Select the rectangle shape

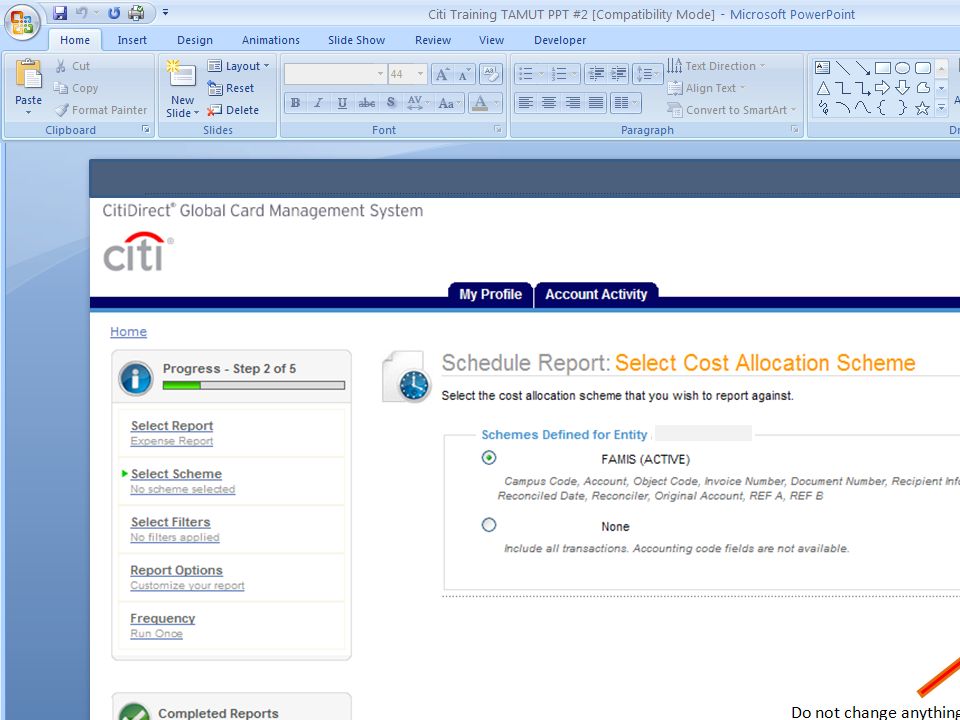[x=883, y=67]
